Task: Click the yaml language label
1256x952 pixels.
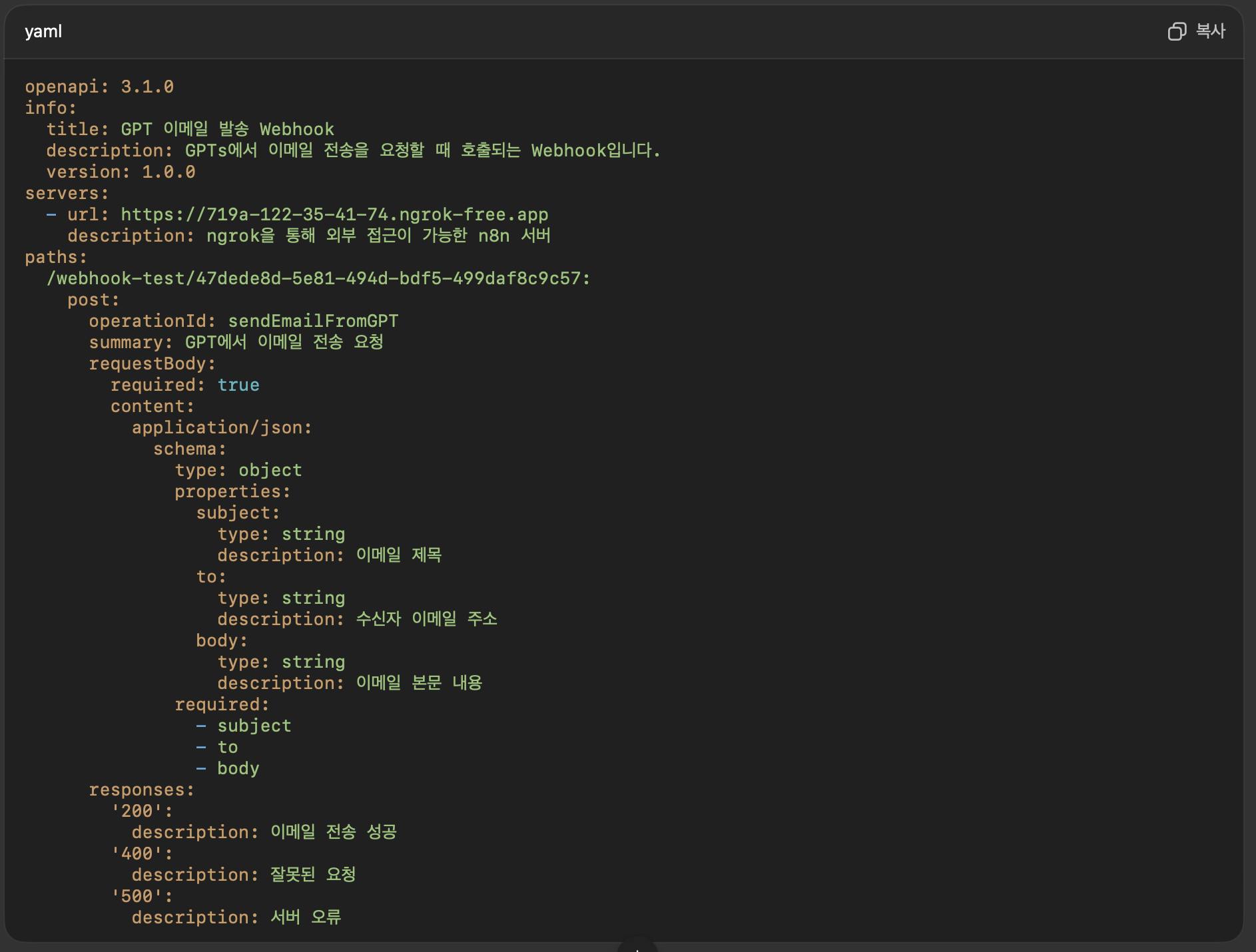Action: pyautogui.click(x=43, y=31)
